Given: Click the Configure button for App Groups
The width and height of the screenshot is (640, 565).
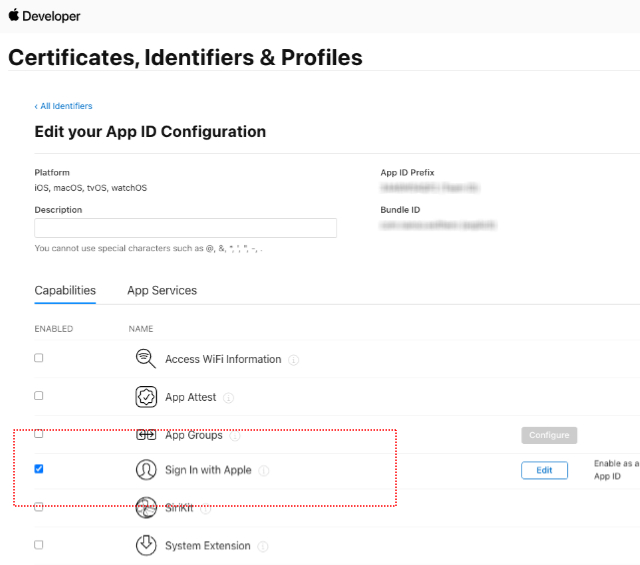Looking at the screenshot, I should point(549,435).
